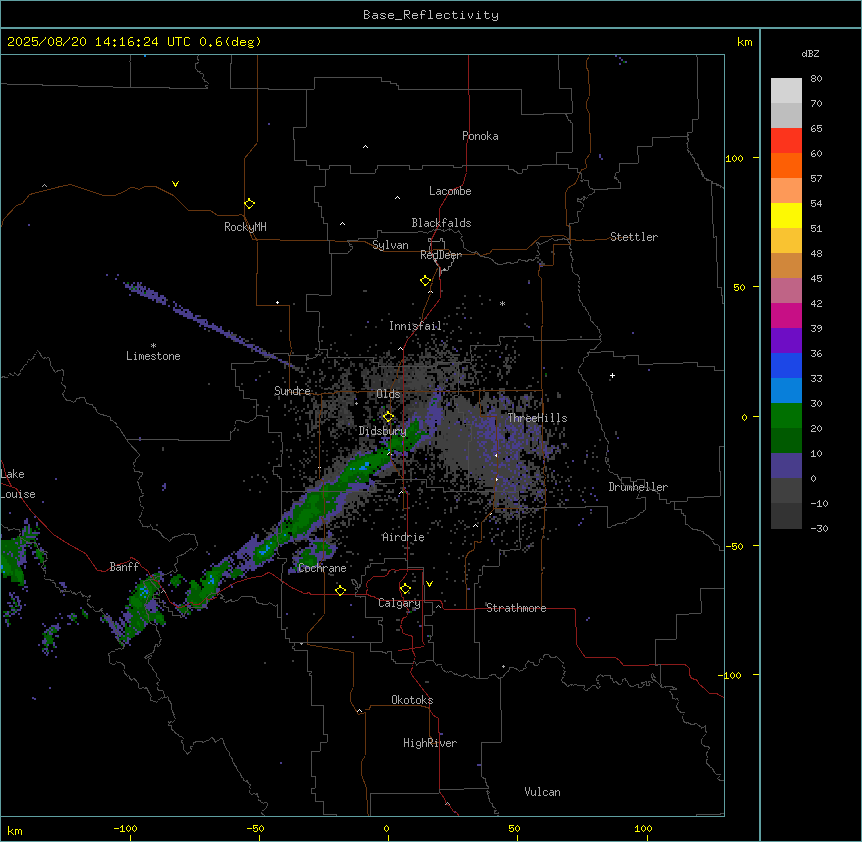Viewport: 862px width, 842px height.
Task: Click the yellow 54–51 dBZ legend swatch
Action: click(786, 215)
